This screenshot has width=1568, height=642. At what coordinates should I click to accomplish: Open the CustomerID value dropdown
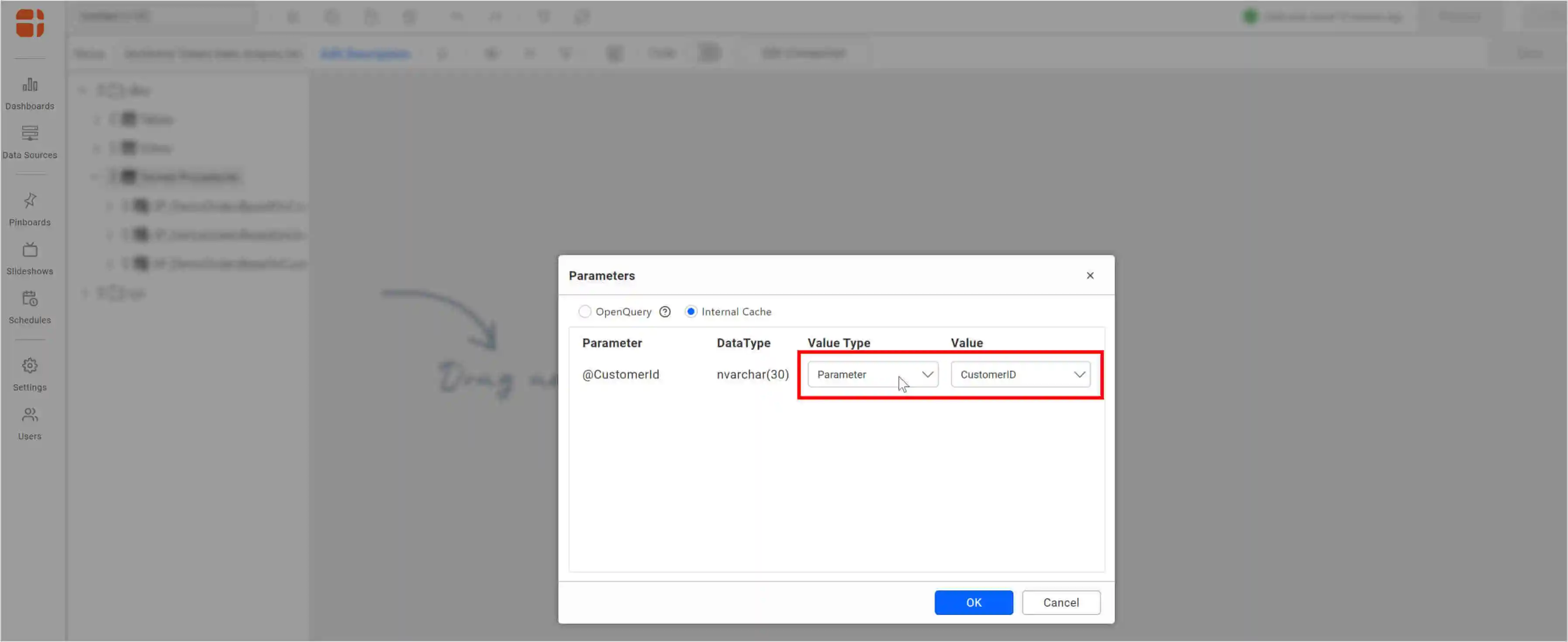click(1020, 375)
